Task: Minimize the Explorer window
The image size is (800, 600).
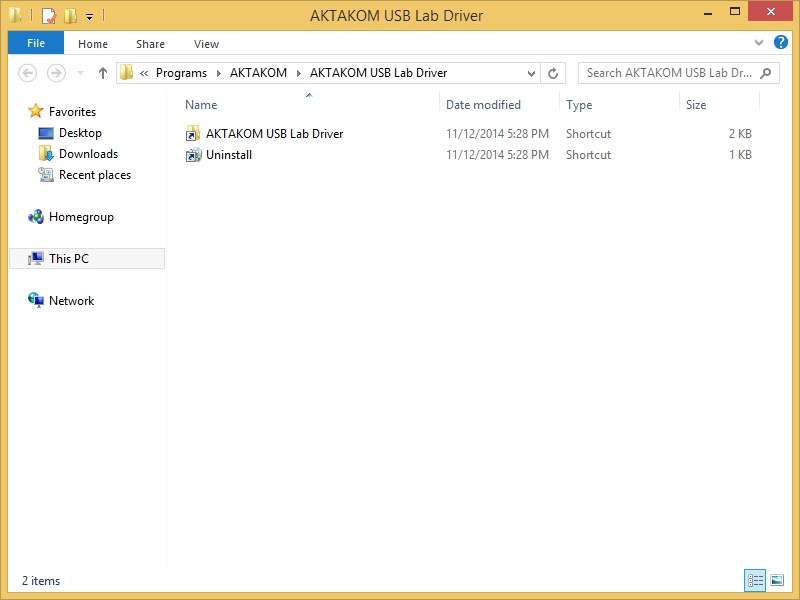Action: (708, 14)
